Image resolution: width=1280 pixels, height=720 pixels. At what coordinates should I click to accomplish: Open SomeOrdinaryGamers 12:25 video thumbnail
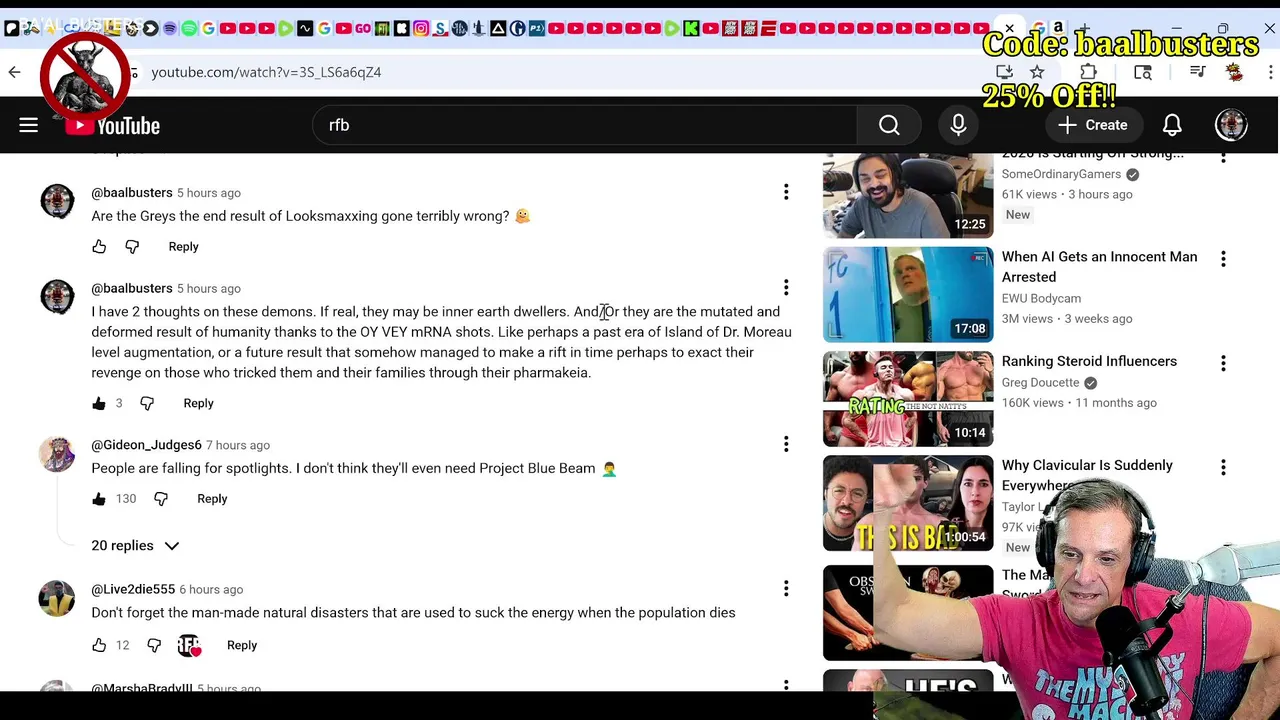(908, 195)
